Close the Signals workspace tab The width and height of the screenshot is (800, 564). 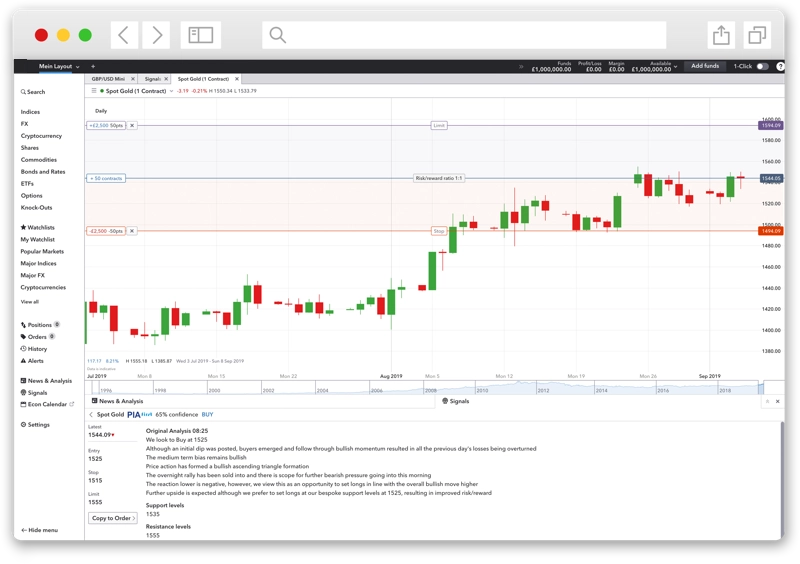coord(166,79)
